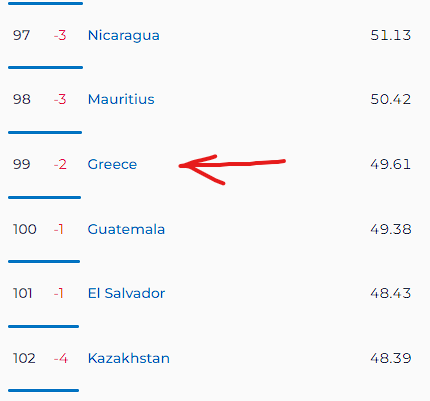The width and height of the screenshot is (430, 401).
Task: Click rank number 102 for Kazakhstan
Action: (24, 358)
